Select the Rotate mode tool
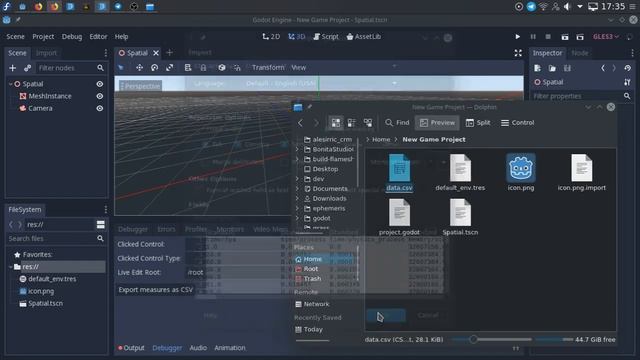This screenshot has height=360, width=640. click(154, 68)
